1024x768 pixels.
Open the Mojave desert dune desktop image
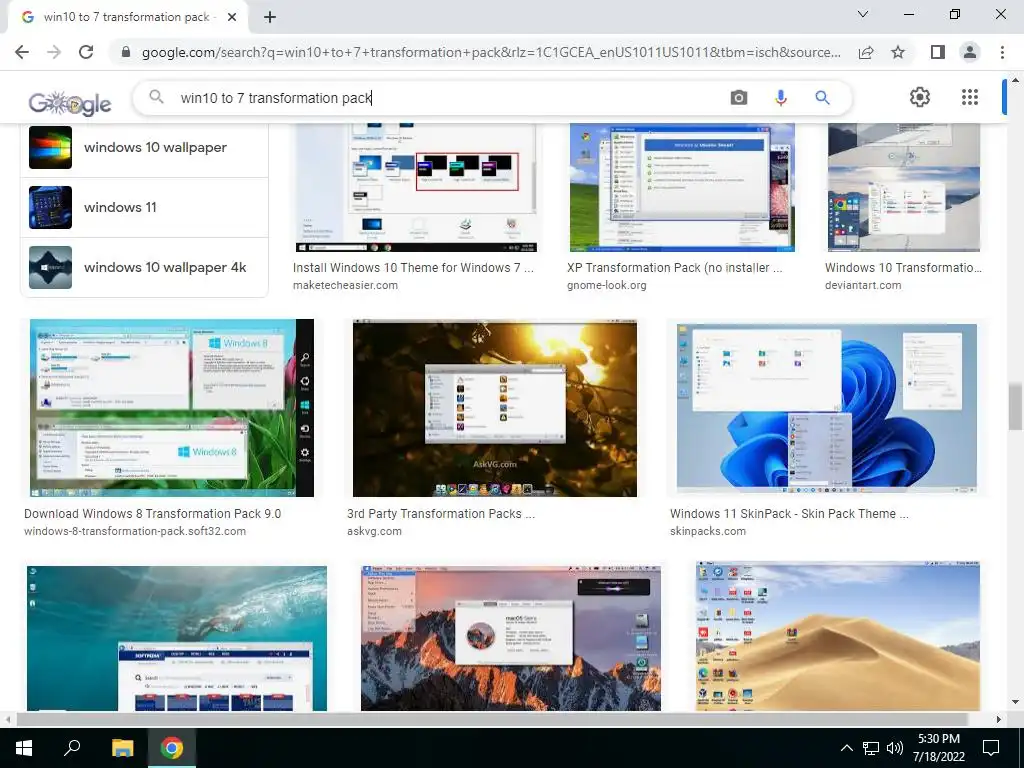(x=838, y=635)
